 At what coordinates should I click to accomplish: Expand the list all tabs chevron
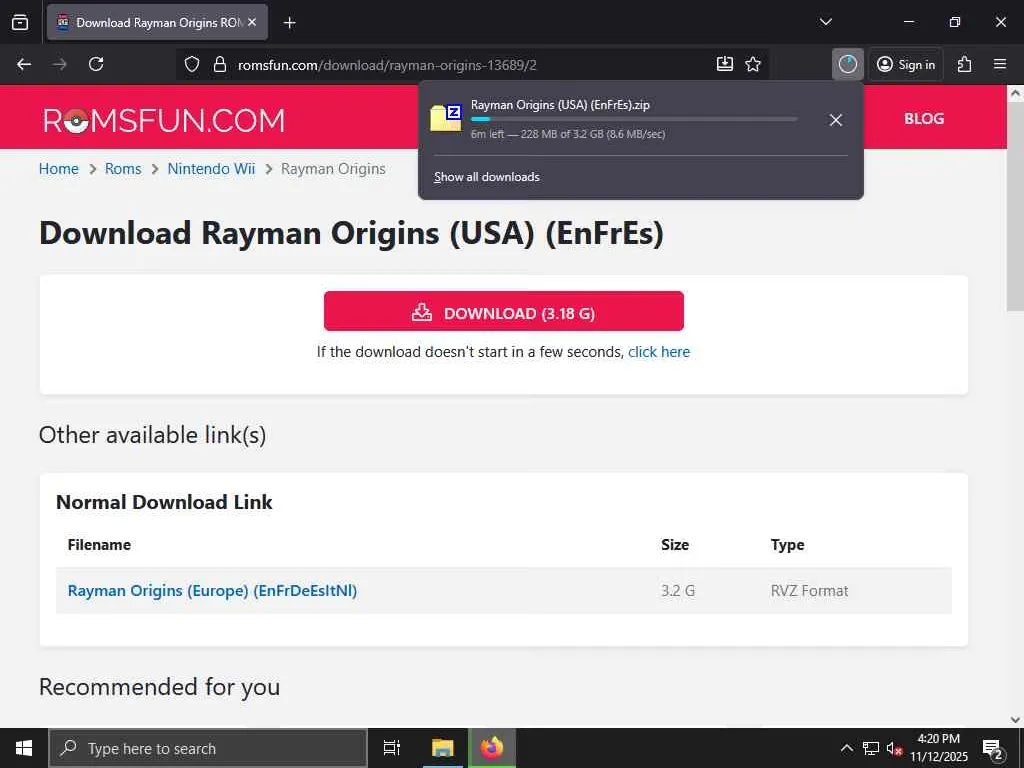(x=825, y=22)
